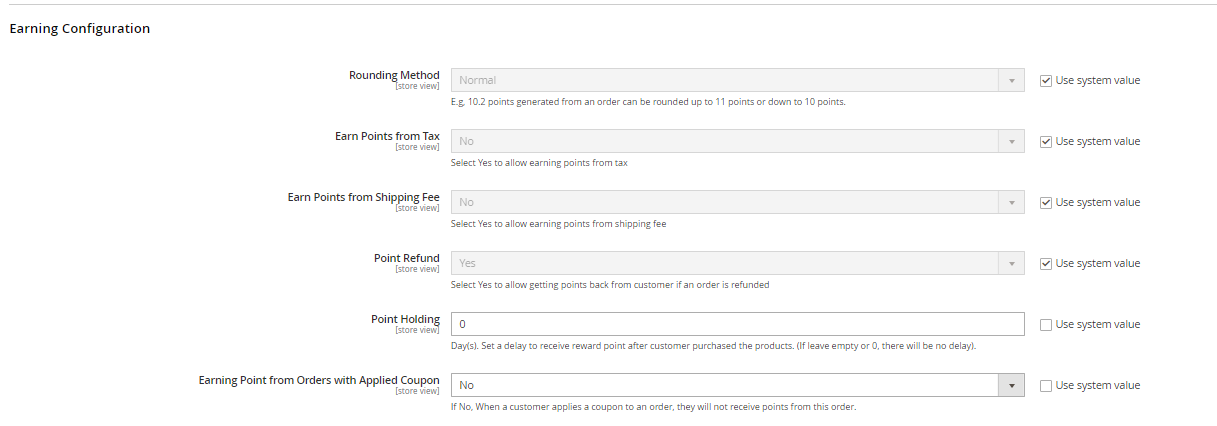
Task: Click the arrow icon of Point Refund select
Action: click(1011, 263)
